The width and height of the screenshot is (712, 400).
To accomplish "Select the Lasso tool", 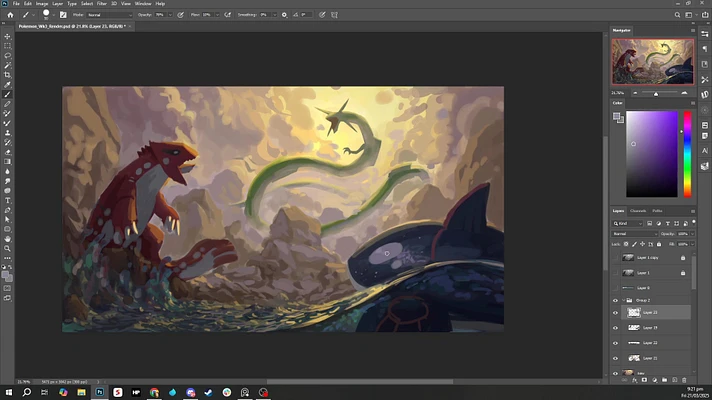I will 7,55.
